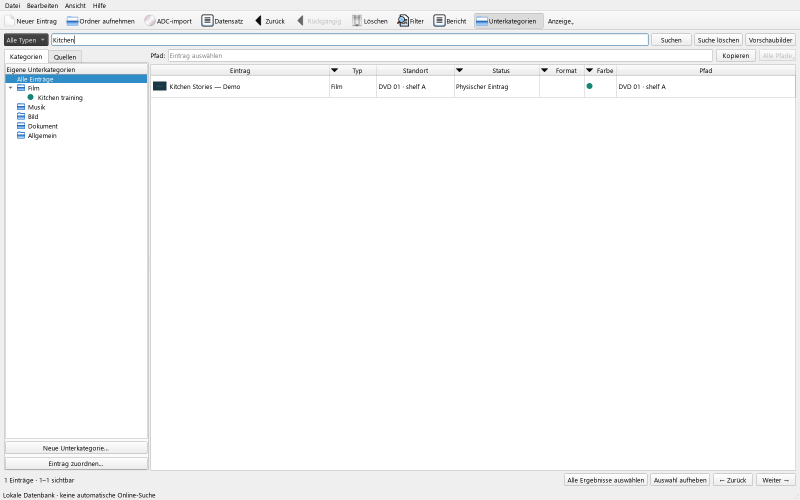Viewport: 800px width, 500px height.
Task: Click the Suche löschen button
Action: pyautogui.click(x=718, y=40)
